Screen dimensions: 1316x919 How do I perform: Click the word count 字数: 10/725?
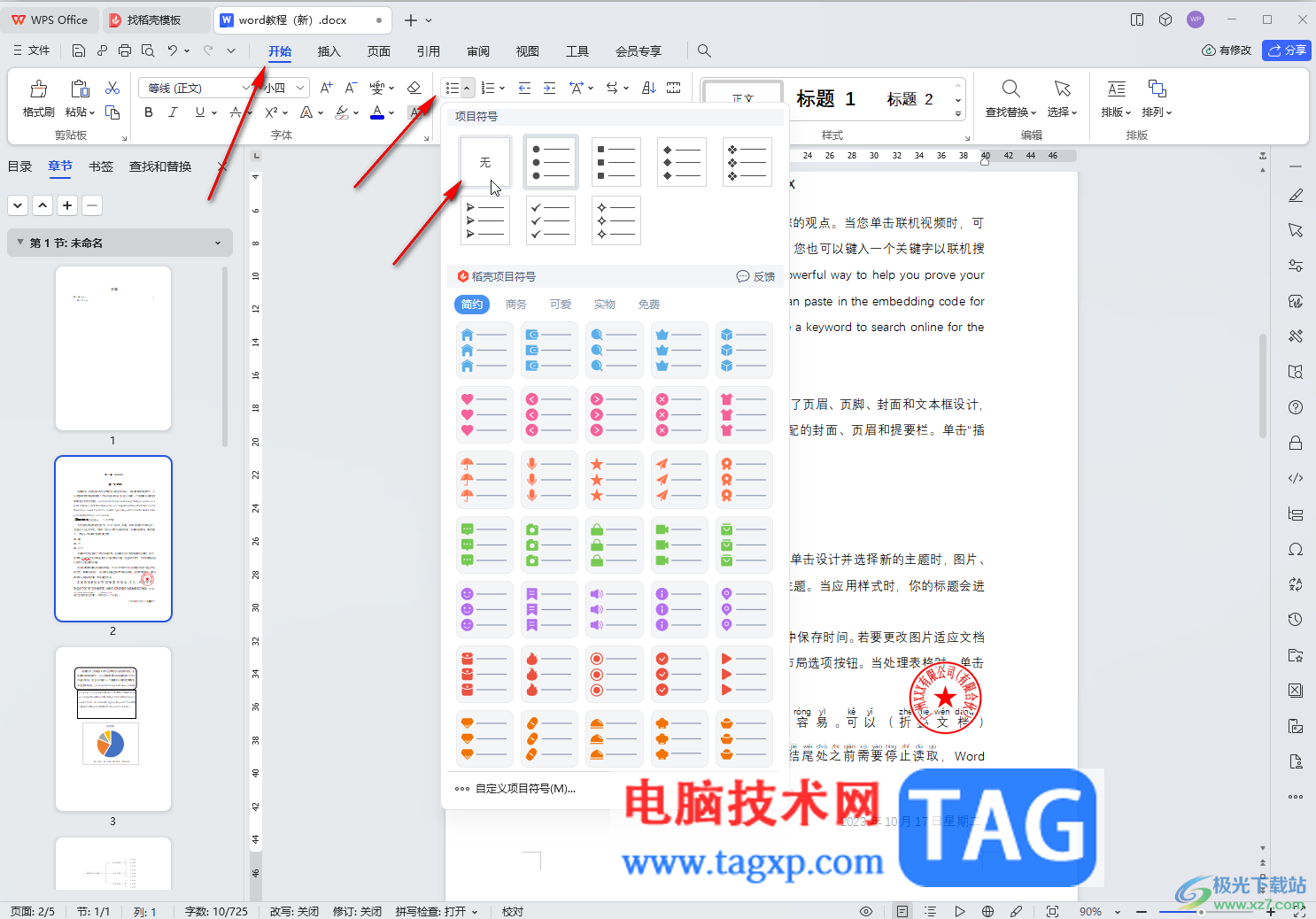click(x=216, y=911)
